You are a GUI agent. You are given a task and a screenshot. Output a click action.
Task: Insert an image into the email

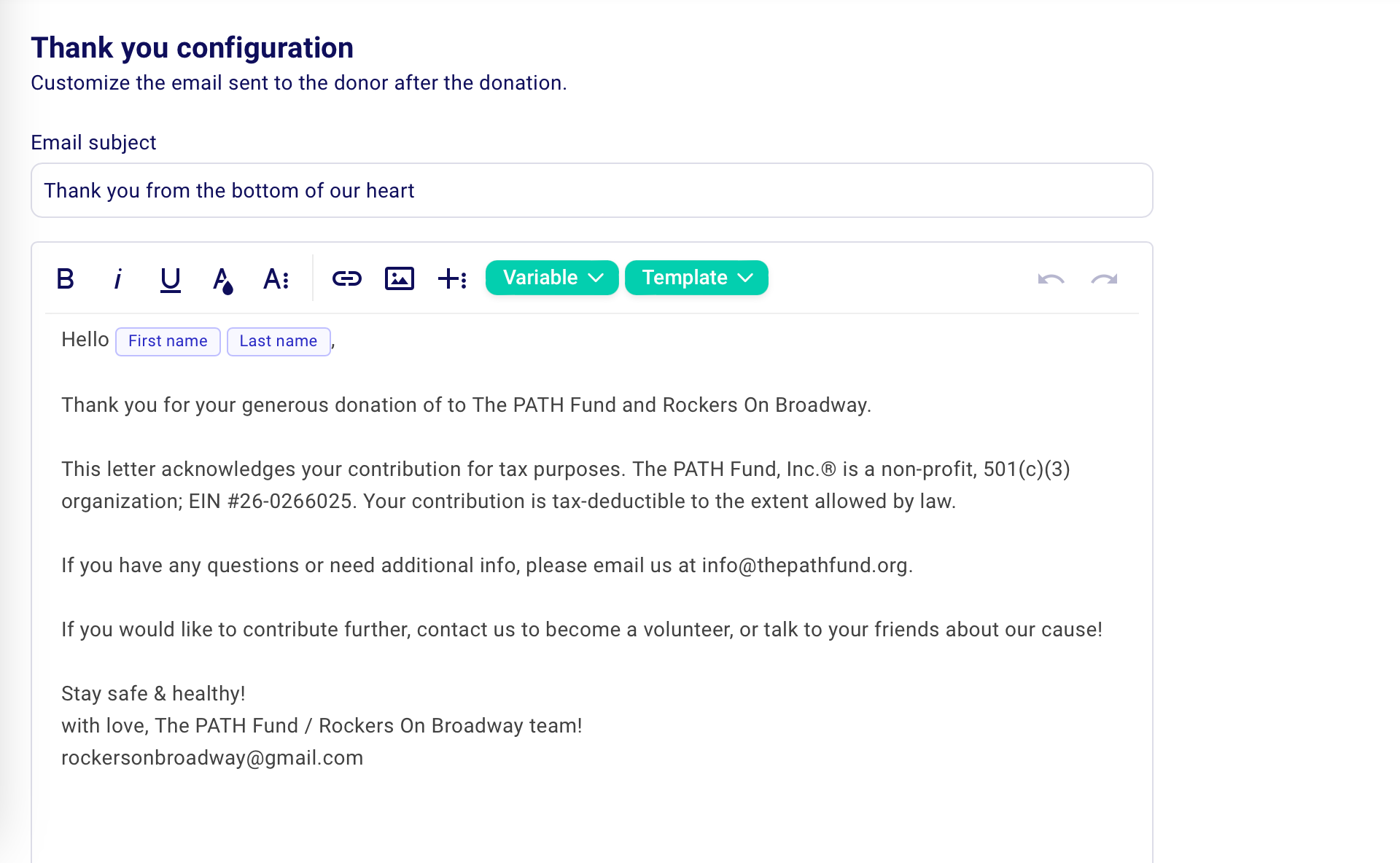400,278
